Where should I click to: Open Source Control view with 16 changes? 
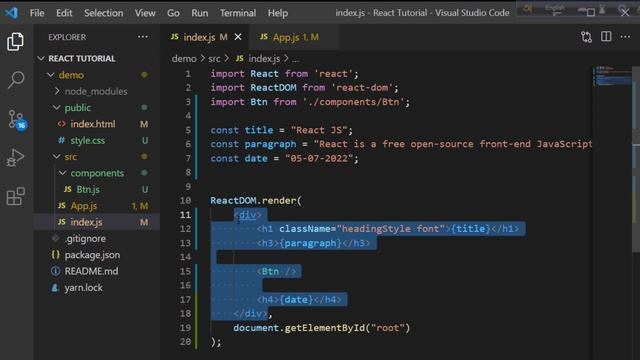pos(16,119)
